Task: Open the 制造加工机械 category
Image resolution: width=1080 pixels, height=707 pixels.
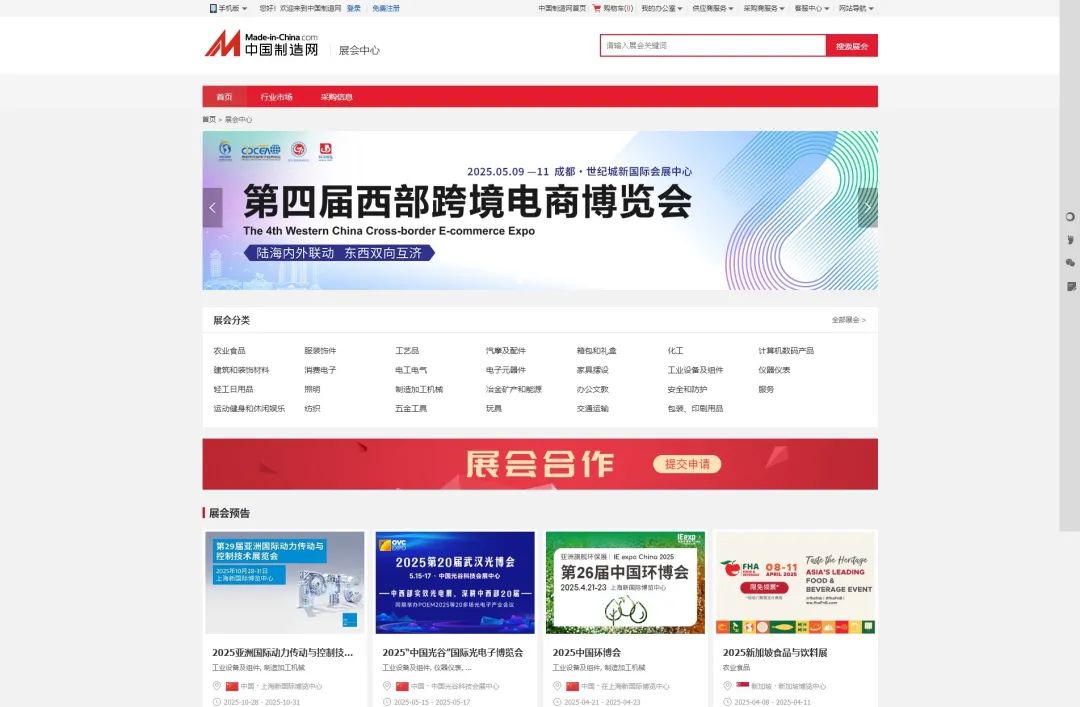Action: coord(419,389)
